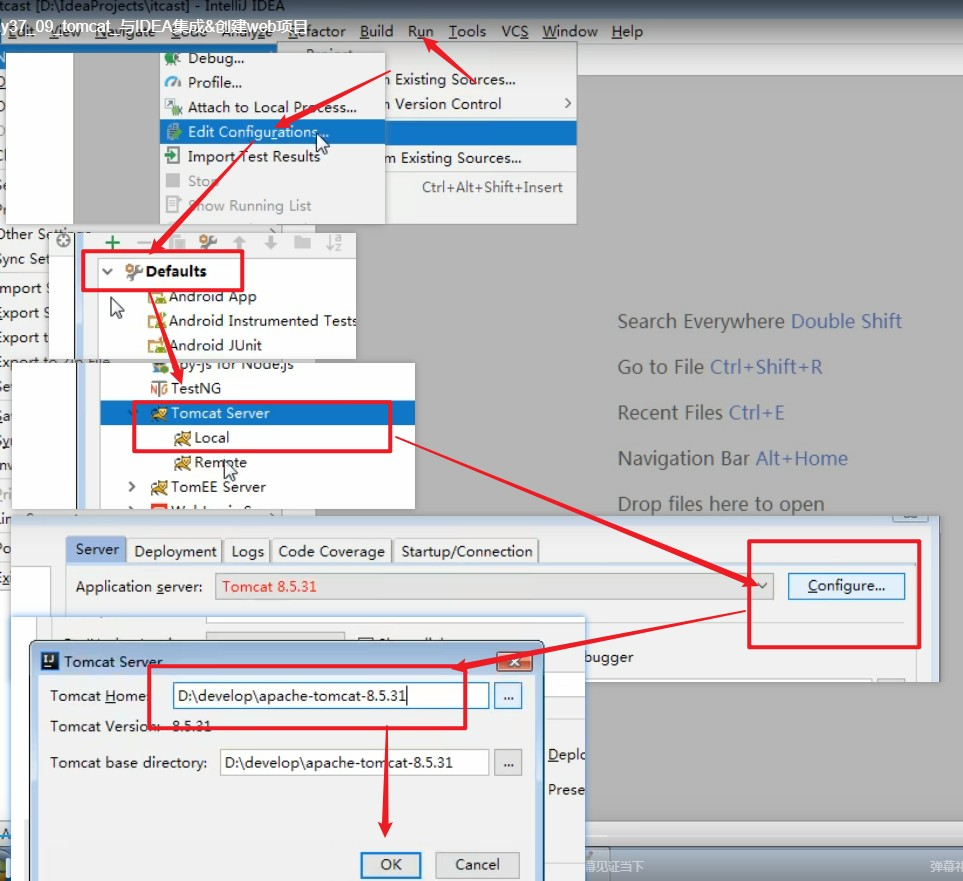Click the TestNG icon
963x881 pixels.
point(158,388)
